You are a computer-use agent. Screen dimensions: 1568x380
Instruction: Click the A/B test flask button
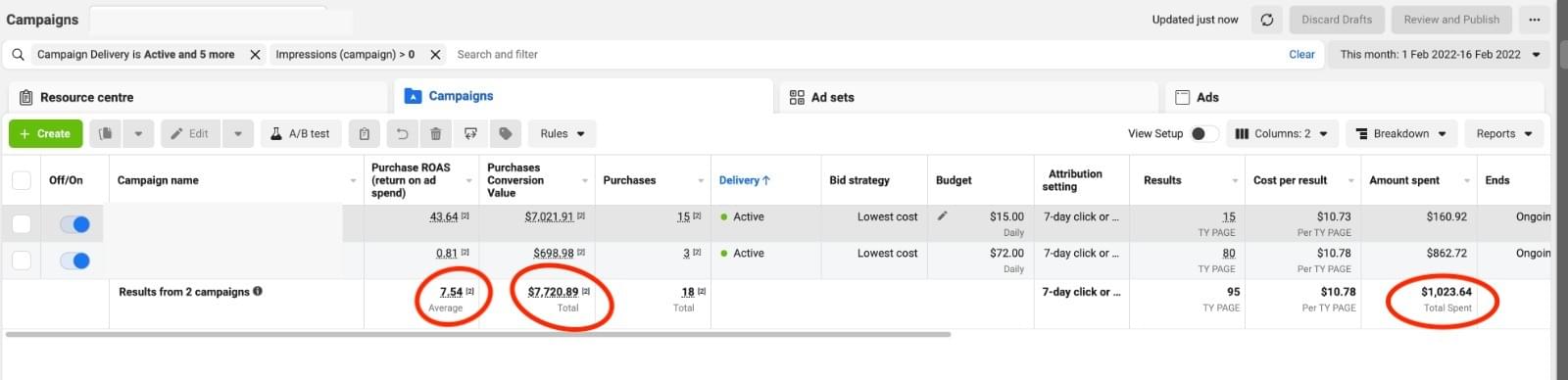[x=301, y=134]
